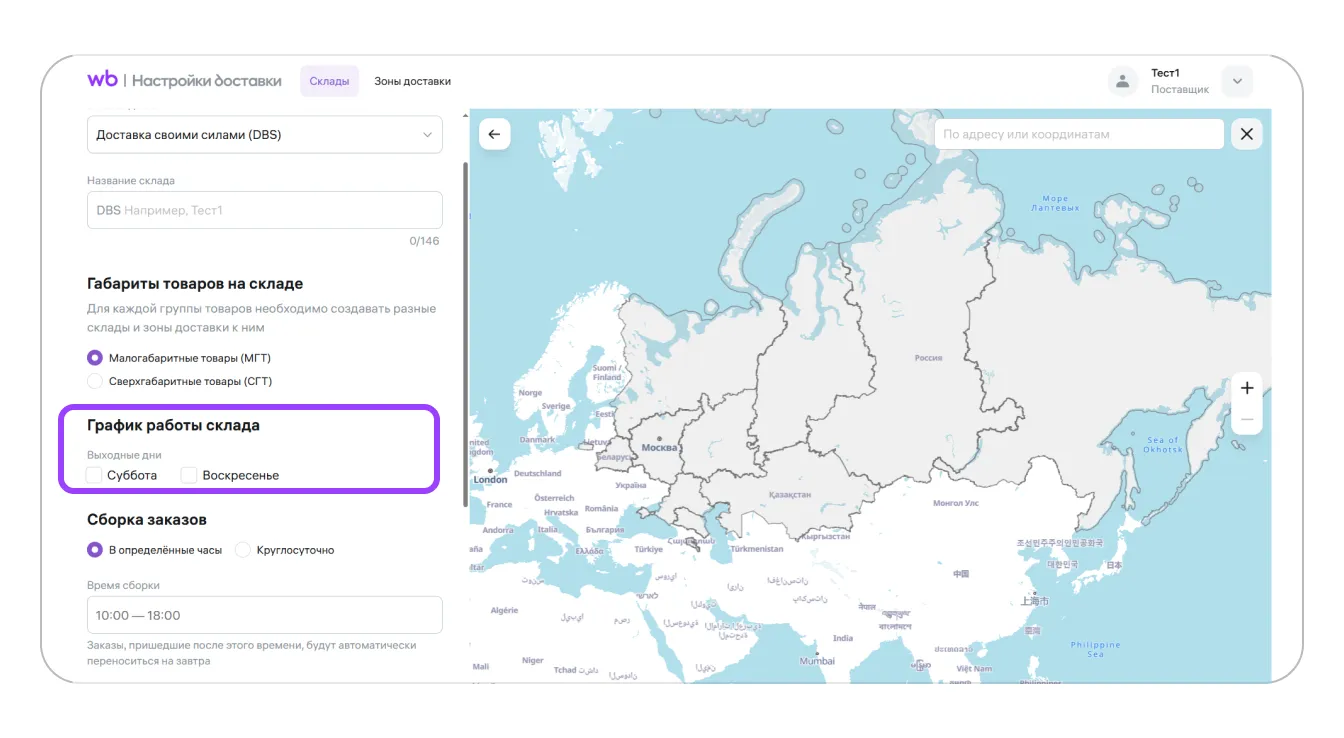Check the Воскресенье day-off checkbox
The image size is (1344, 738).
point(189,475)
